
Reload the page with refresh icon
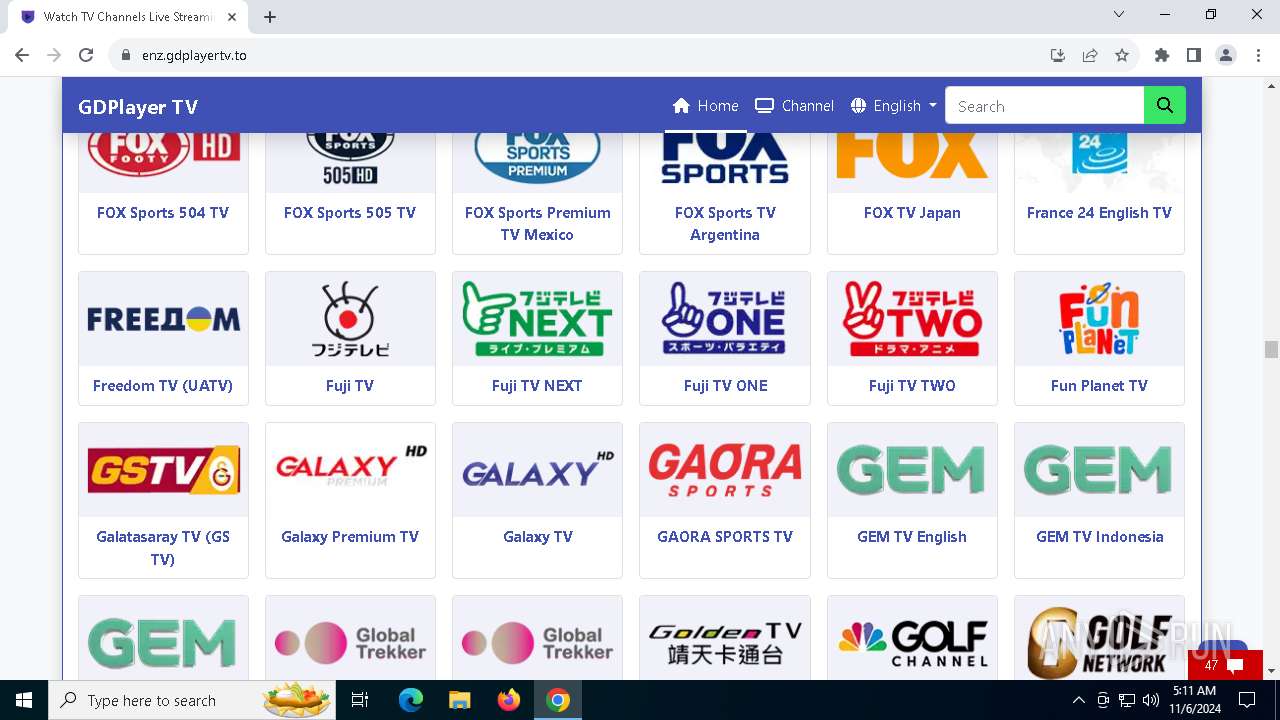[x=86, y=55]
